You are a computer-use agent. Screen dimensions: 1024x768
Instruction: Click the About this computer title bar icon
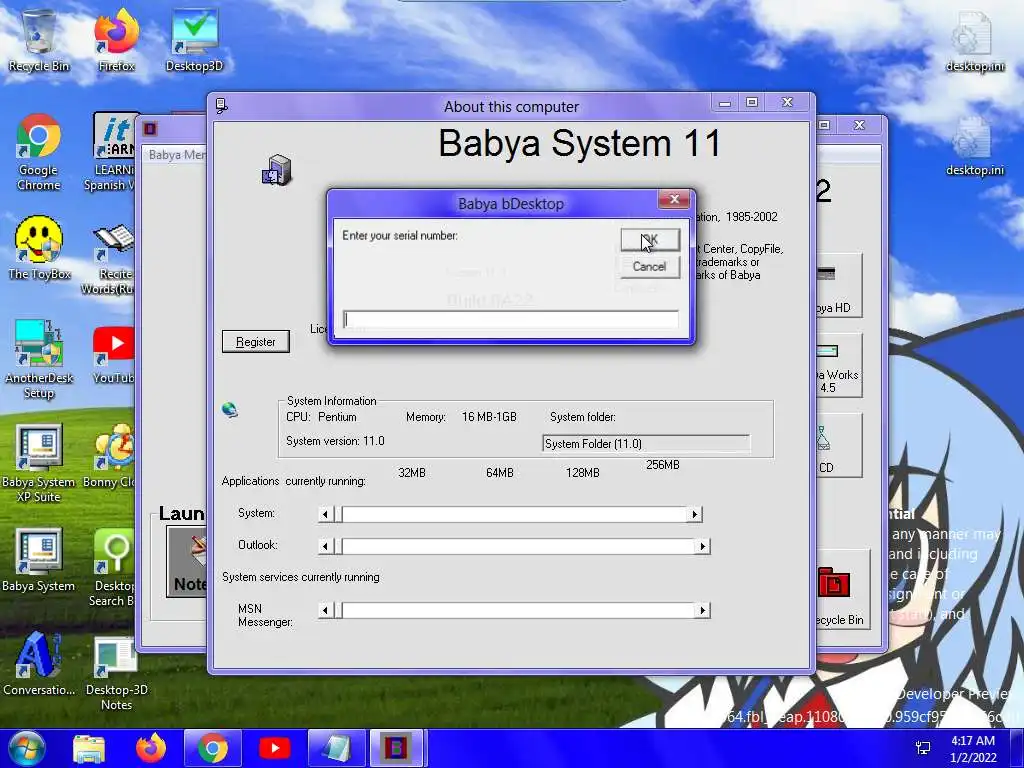pos(221,105)
